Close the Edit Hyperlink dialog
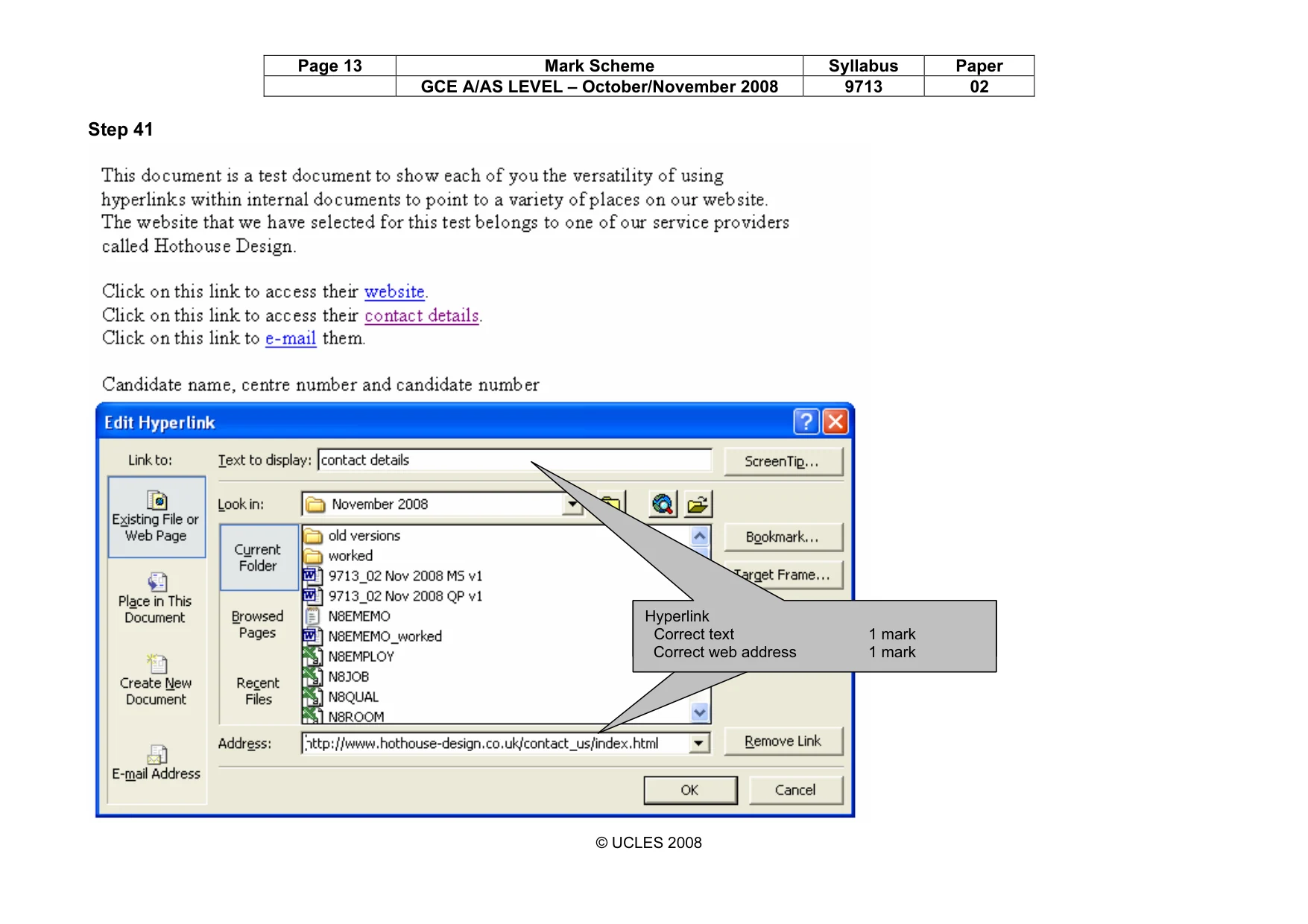1308x924 pixels. 835,422
